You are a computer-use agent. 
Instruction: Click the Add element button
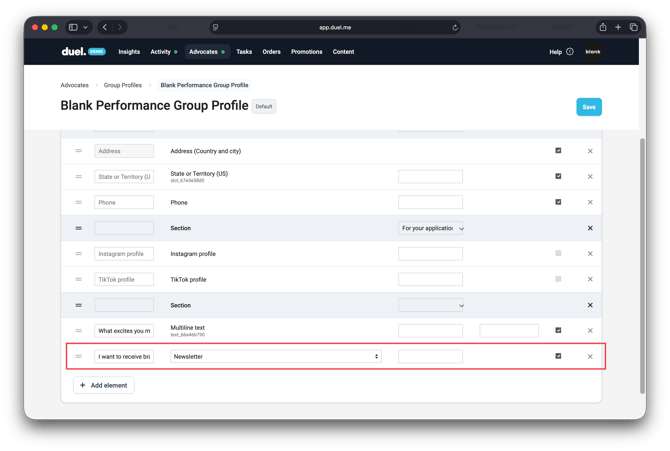[x=104, y=385]
